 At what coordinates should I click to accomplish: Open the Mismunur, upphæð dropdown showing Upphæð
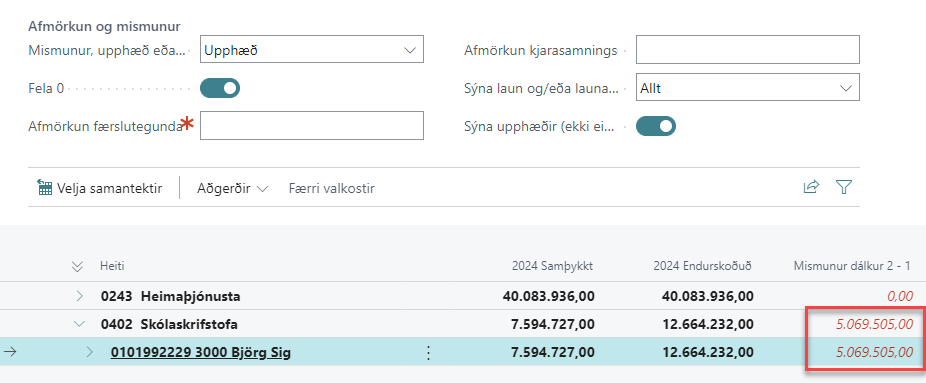pyautogui.click(x=312, y=50)
